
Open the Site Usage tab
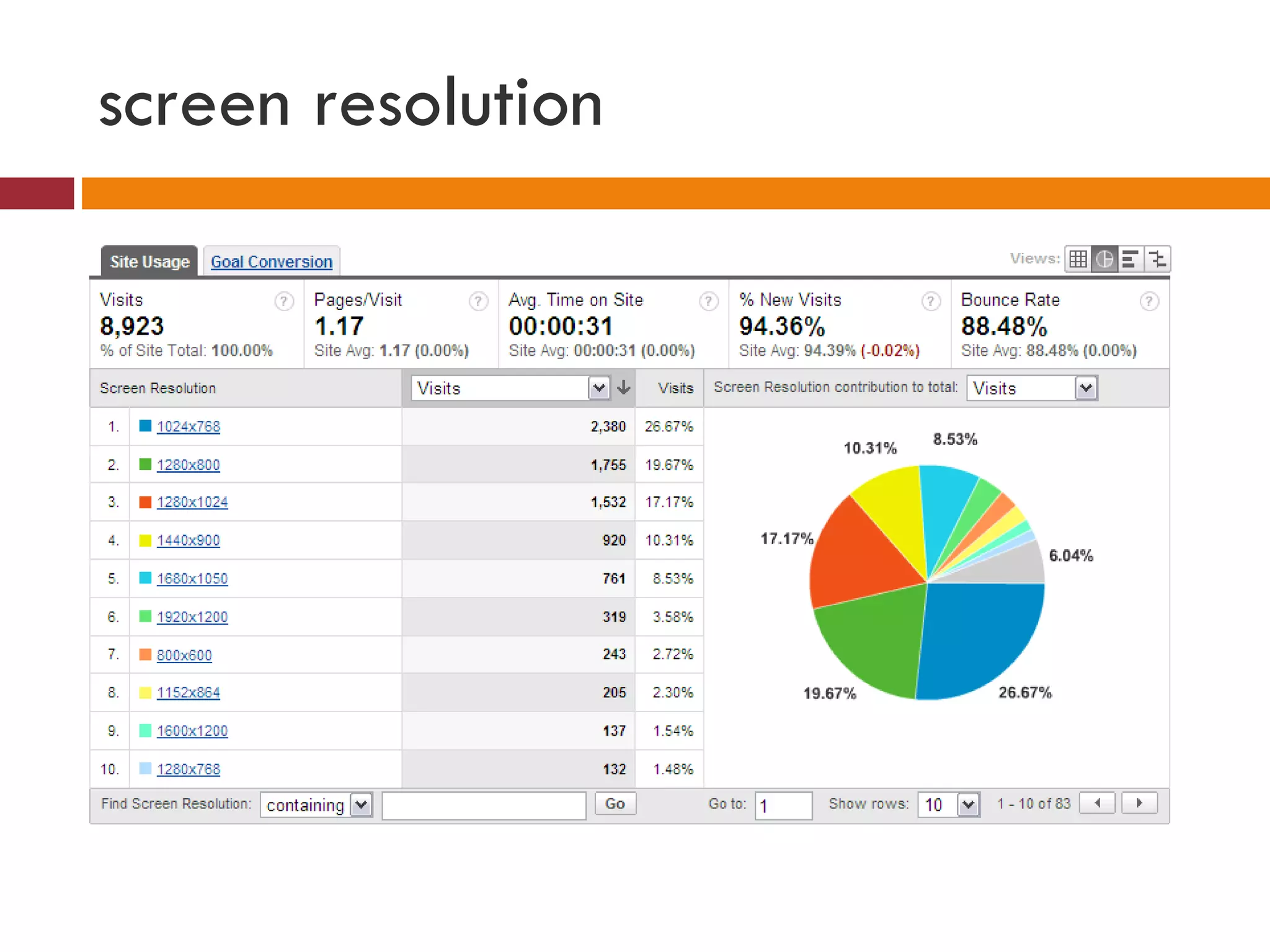click(149, 262)
